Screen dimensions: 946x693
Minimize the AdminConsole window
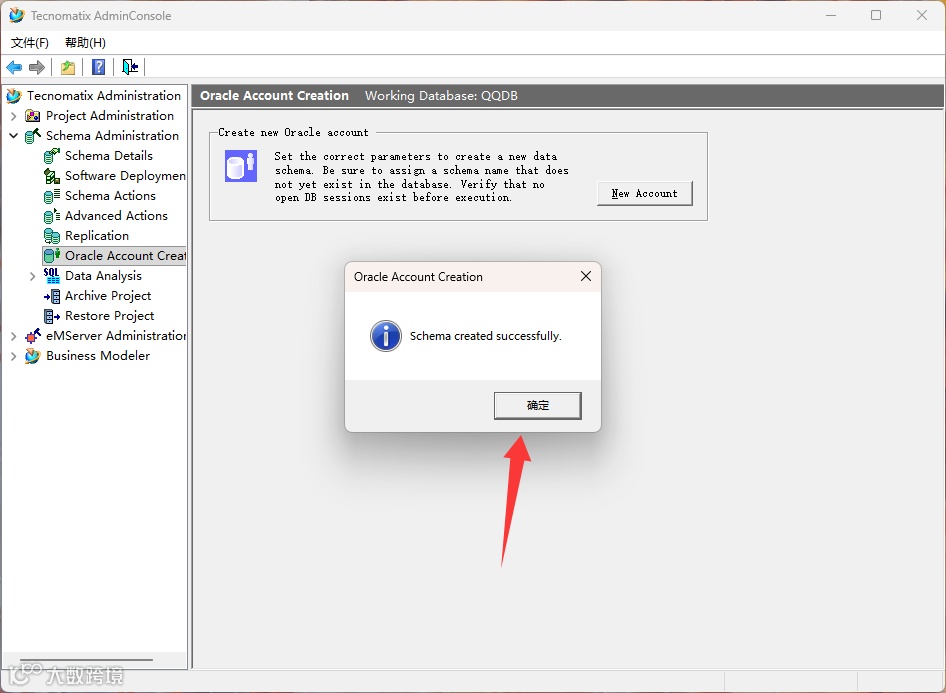(831, 16)
